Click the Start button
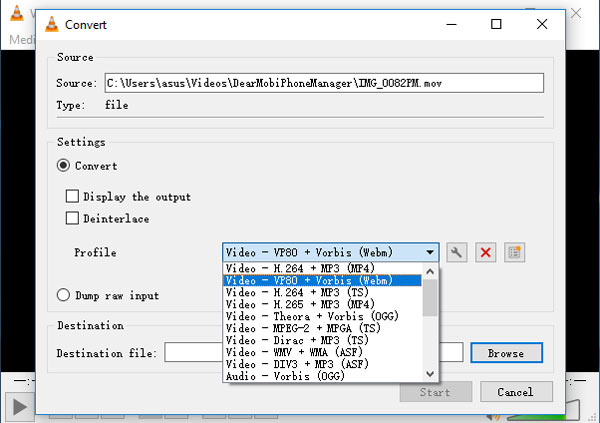The height and width of the screenshot is (423, 600). tap(435, 392)
